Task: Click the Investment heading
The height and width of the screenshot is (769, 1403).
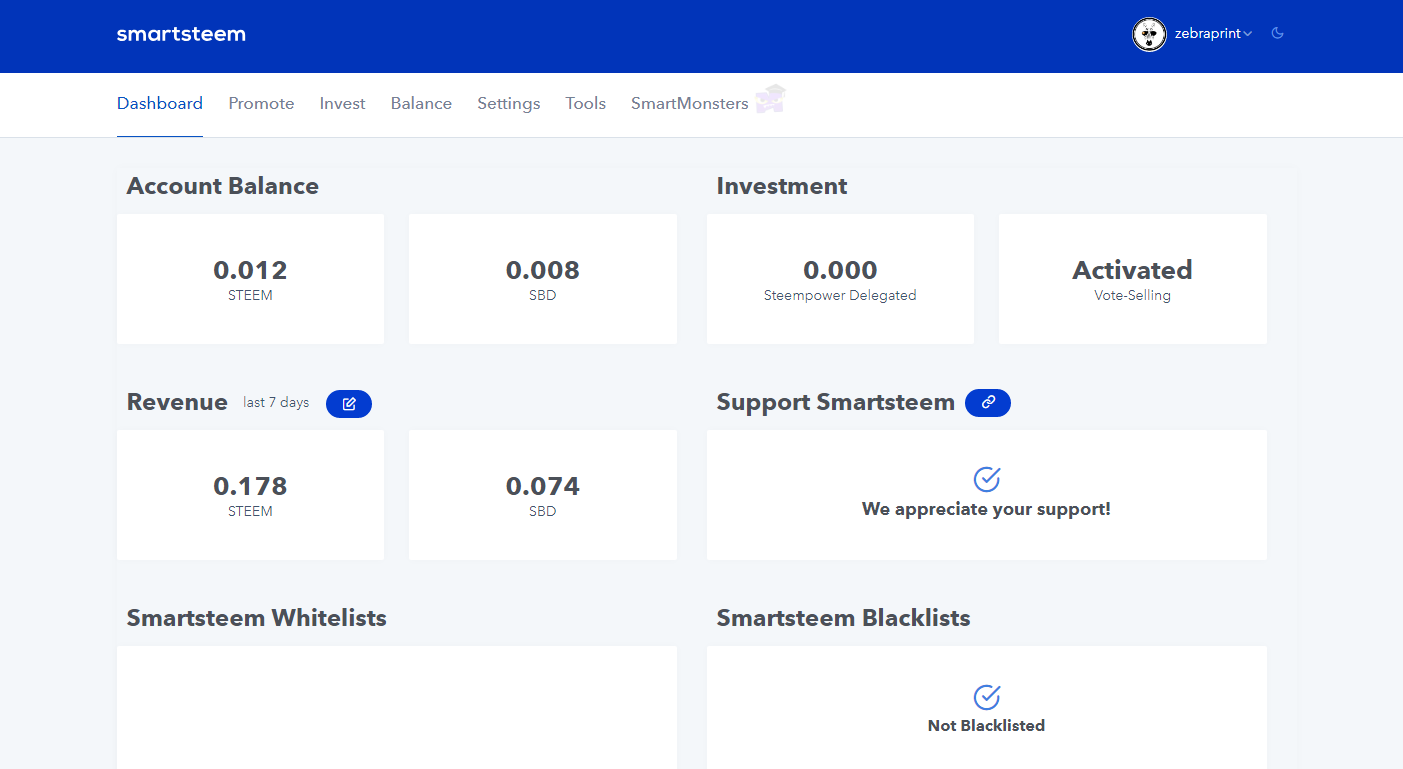Action: [x=782, y=186]
